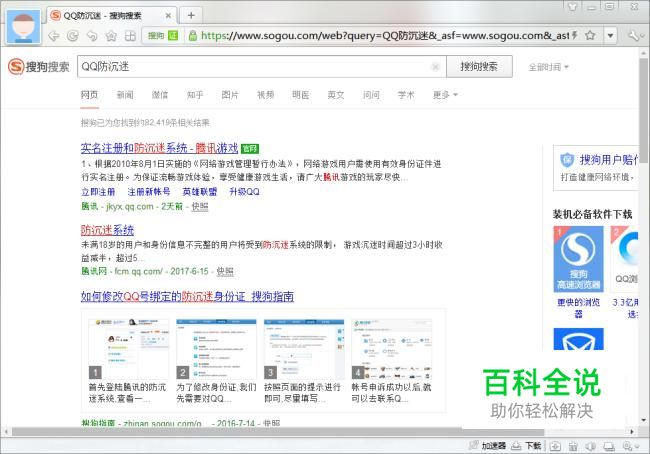Switch to the 知乎 tab
The height and width of the screenshot is (454, 650).
tap(195, 95)
